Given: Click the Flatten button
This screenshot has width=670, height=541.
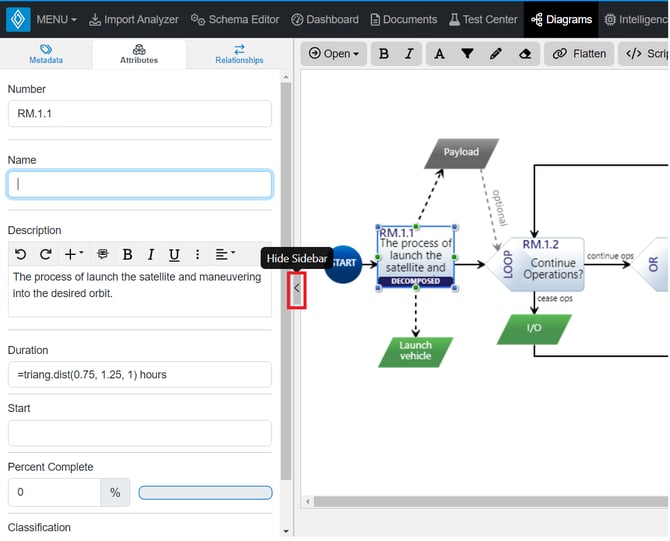Looking at the screenshot, I should 580,54.
